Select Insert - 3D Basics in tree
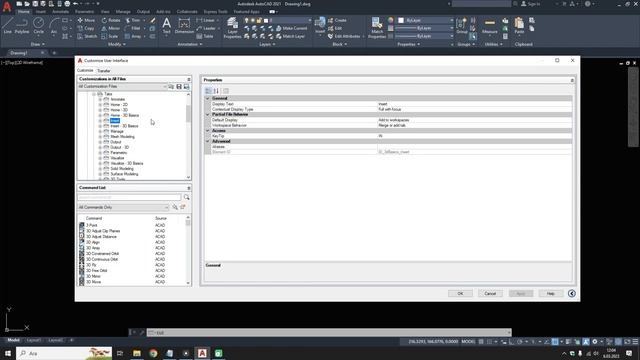This screenshot has height=360, width=640. [124, 126]
